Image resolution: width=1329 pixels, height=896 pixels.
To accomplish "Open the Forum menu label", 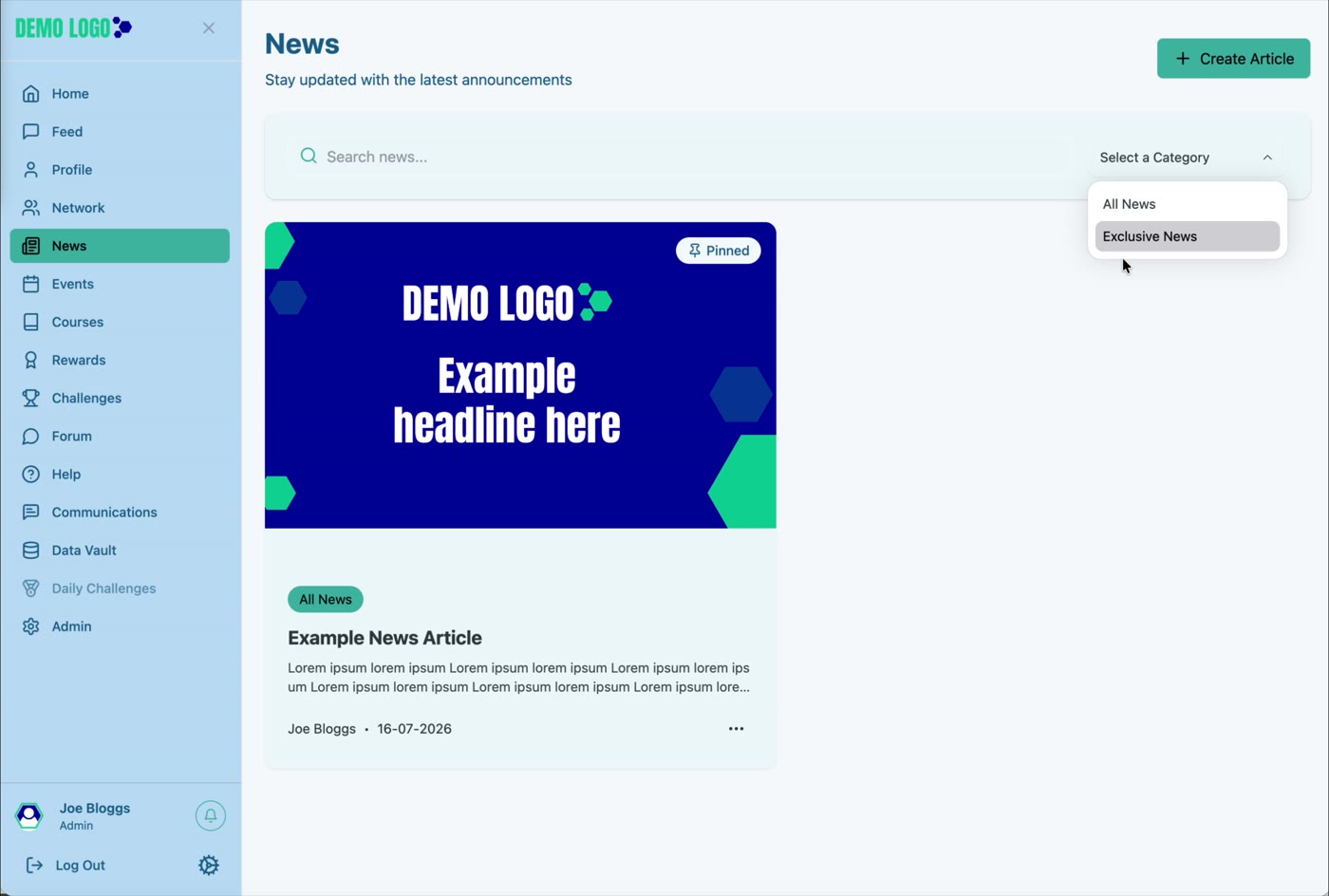I will coord(72,436).
